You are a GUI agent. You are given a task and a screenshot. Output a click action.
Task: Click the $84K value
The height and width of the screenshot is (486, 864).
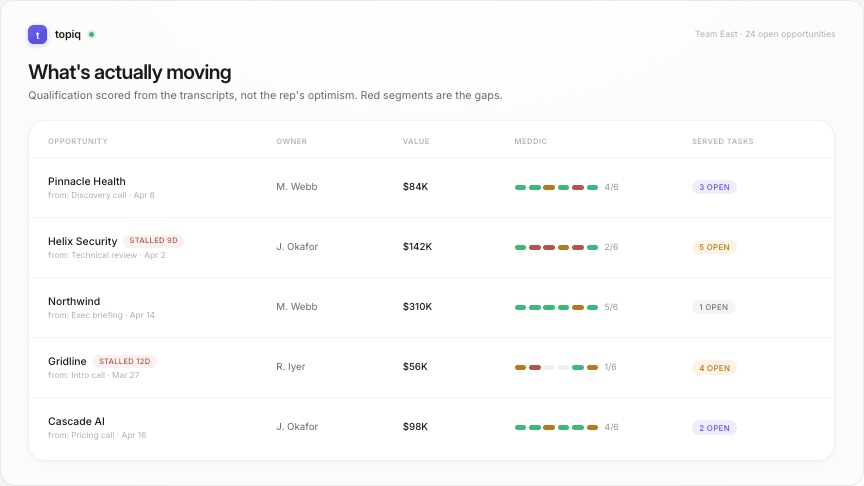pyautogui.click(x=415, y=187)
